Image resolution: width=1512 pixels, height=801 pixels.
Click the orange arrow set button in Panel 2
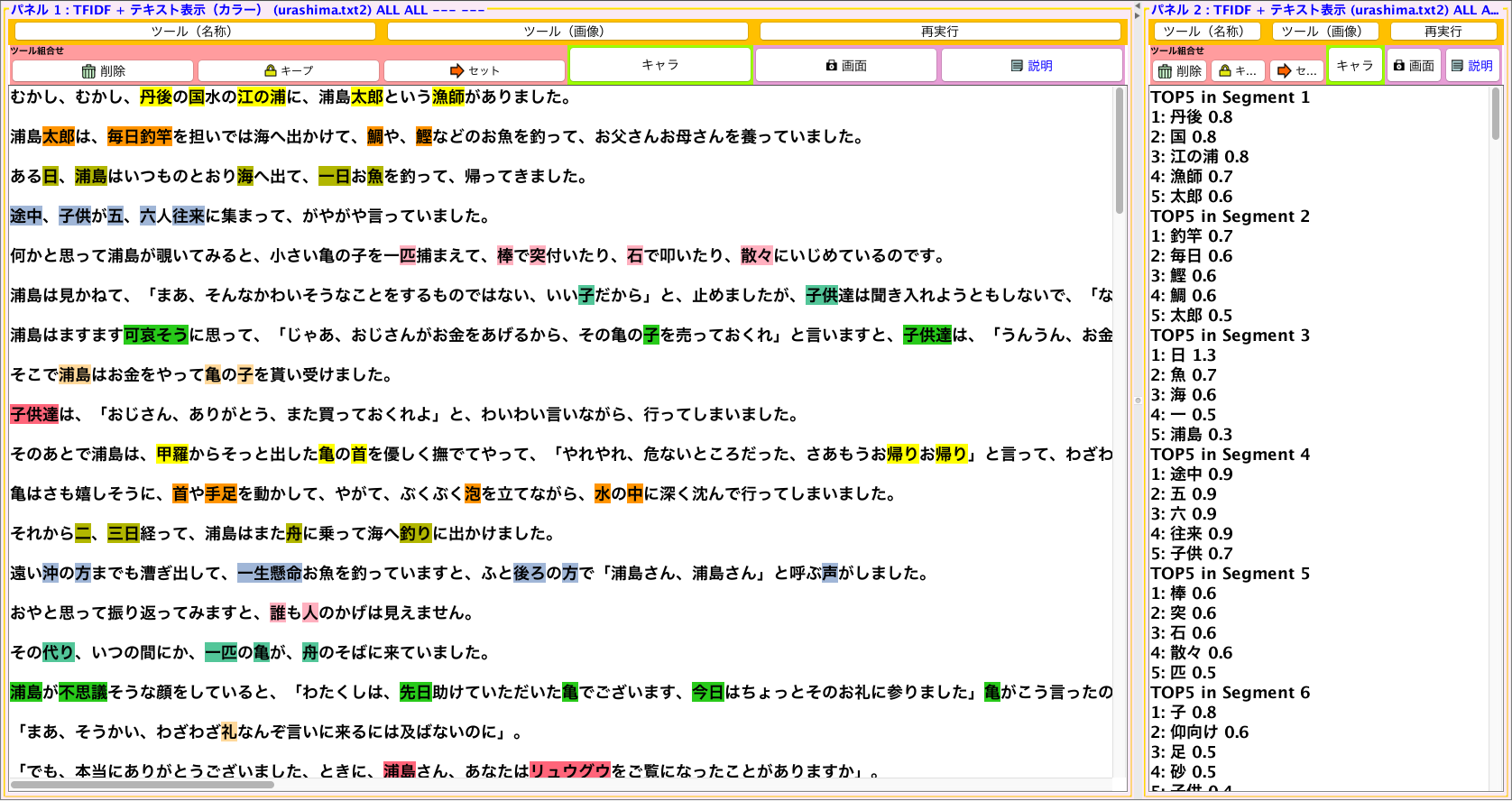click(x=1295, y=69)
